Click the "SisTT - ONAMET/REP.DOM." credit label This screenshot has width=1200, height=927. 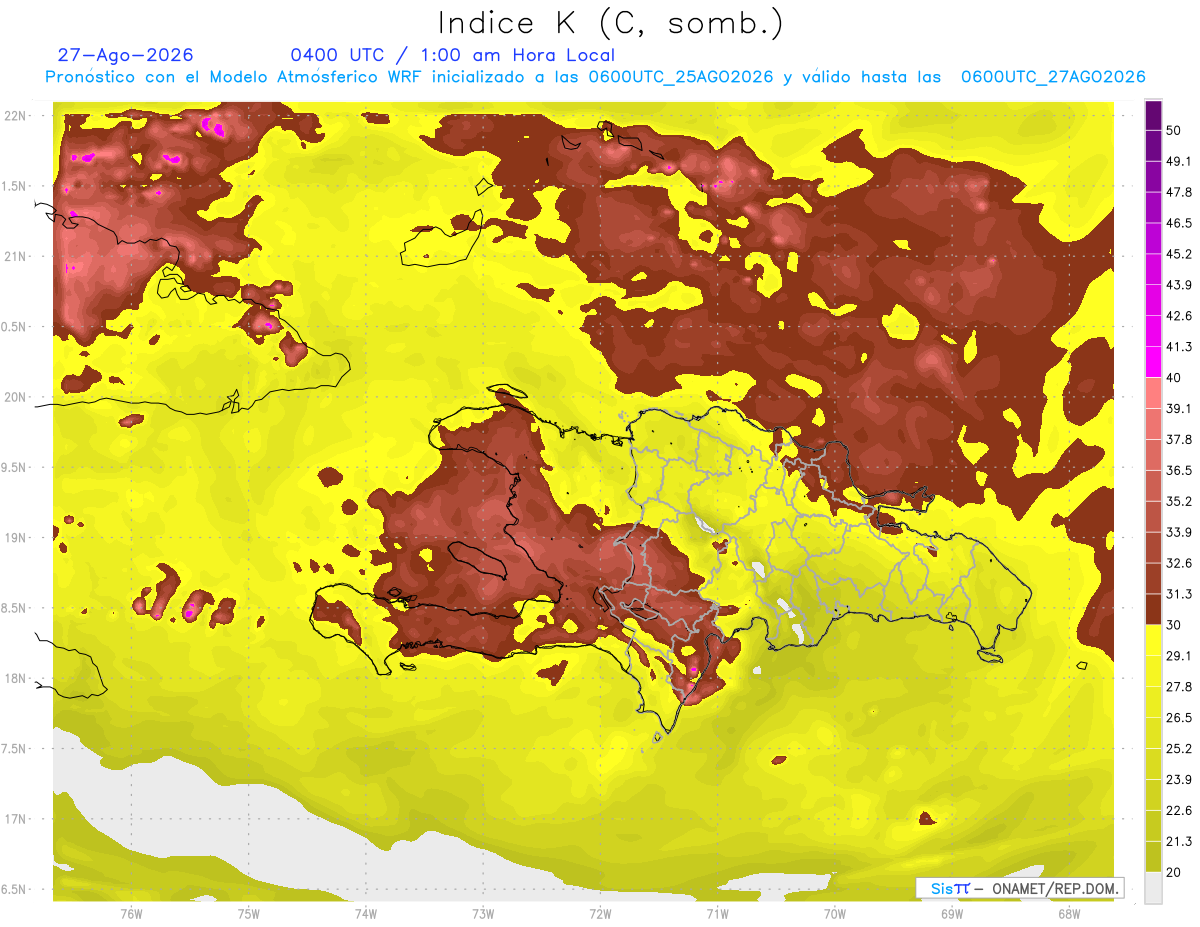point(1020,888)
